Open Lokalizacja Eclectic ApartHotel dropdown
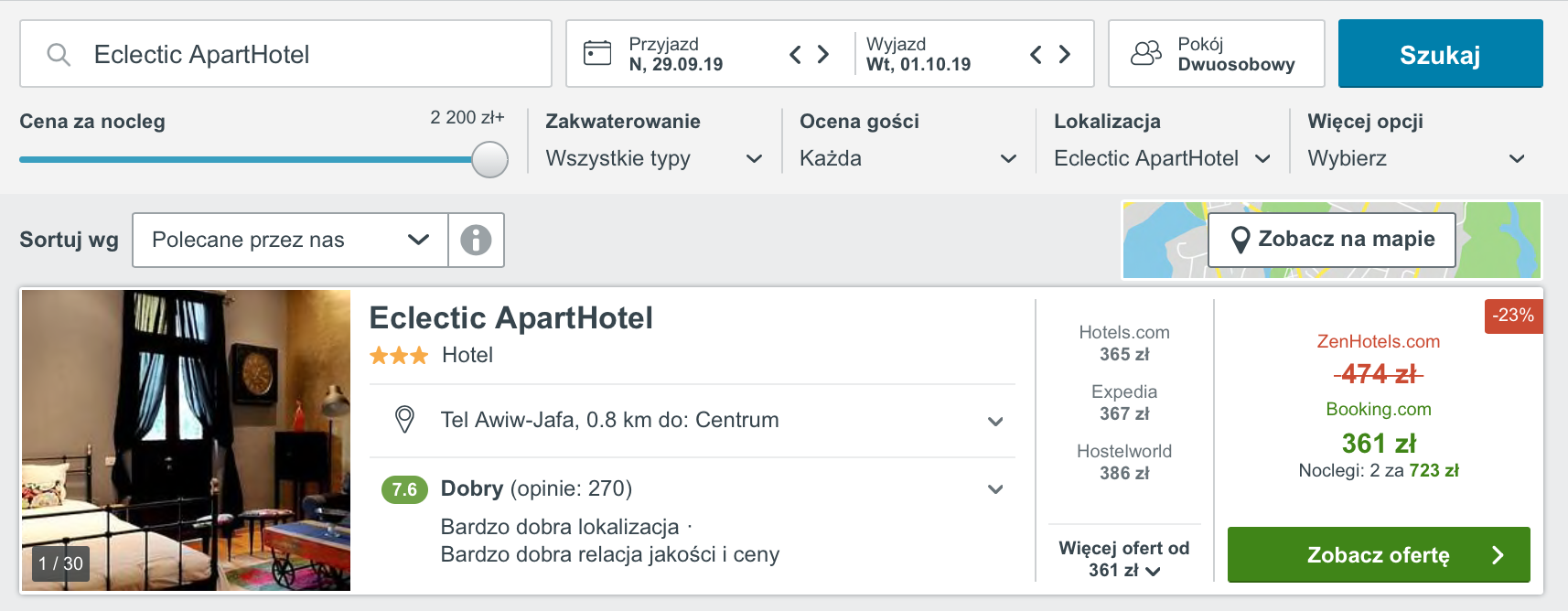The image size is (1568, 611). (1162, 158)
